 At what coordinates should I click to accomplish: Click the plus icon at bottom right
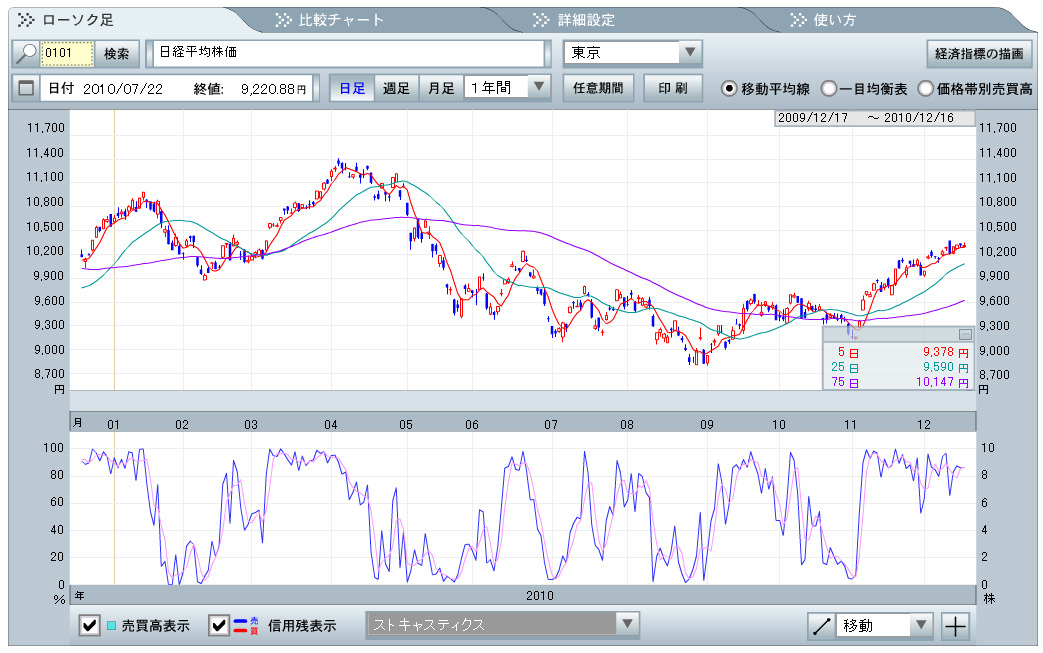coord(956,626)
